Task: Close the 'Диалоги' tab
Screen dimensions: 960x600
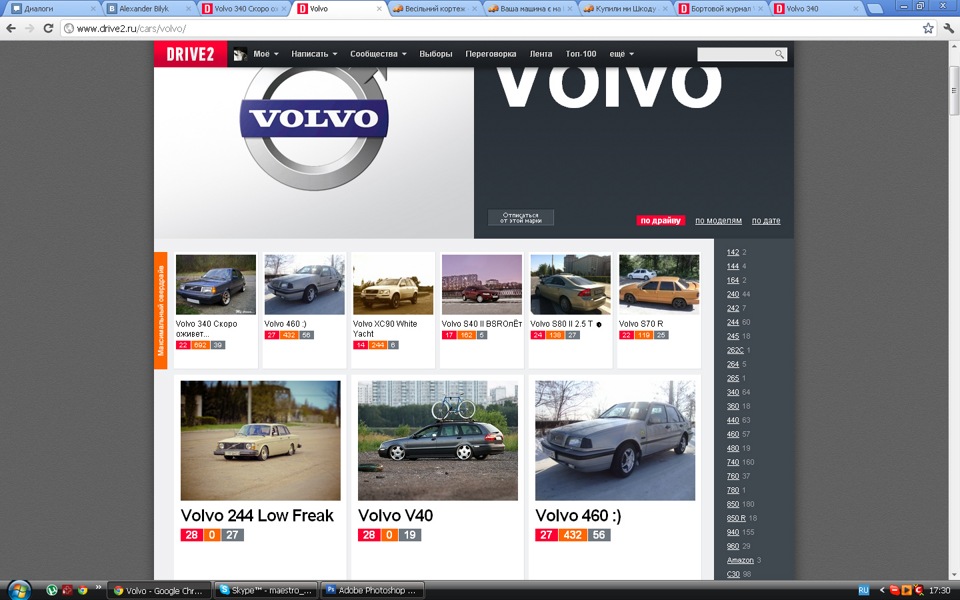Action: tap(93, 9)
